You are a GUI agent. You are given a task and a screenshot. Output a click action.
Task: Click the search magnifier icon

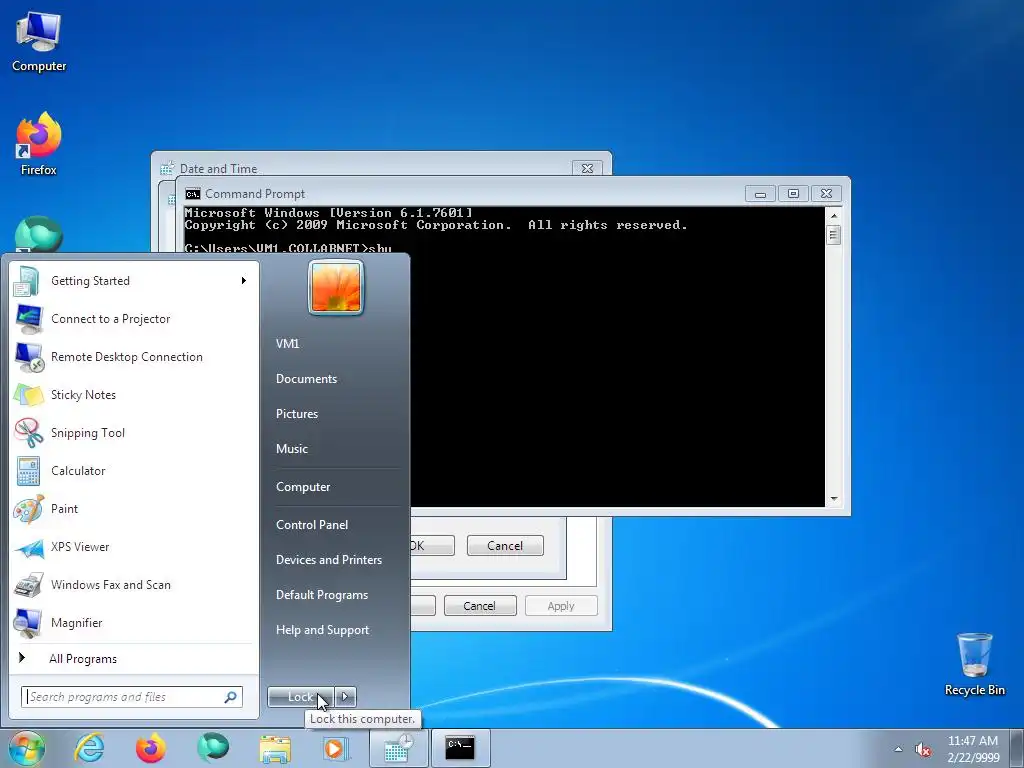click(231, 697)
